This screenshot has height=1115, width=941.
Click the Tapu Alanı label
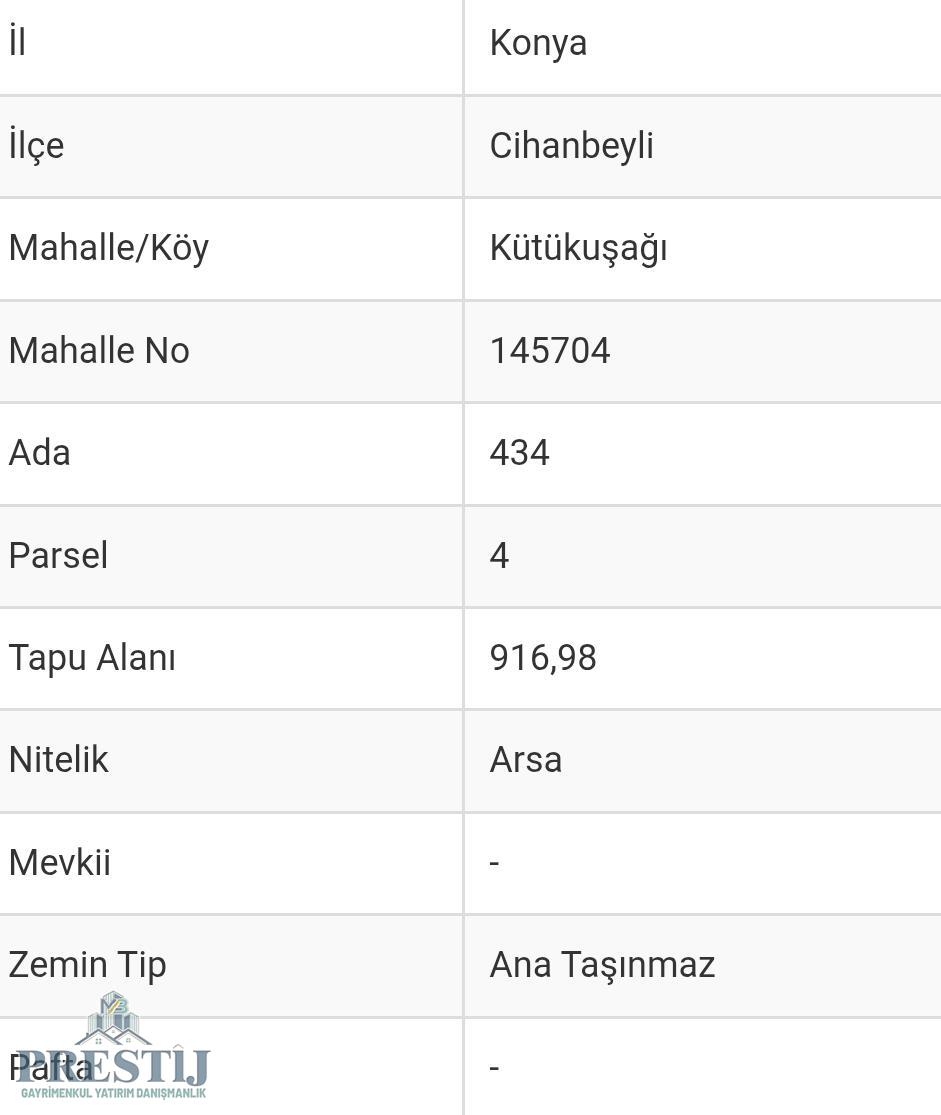pyautogui.click(x=92, y=658)
